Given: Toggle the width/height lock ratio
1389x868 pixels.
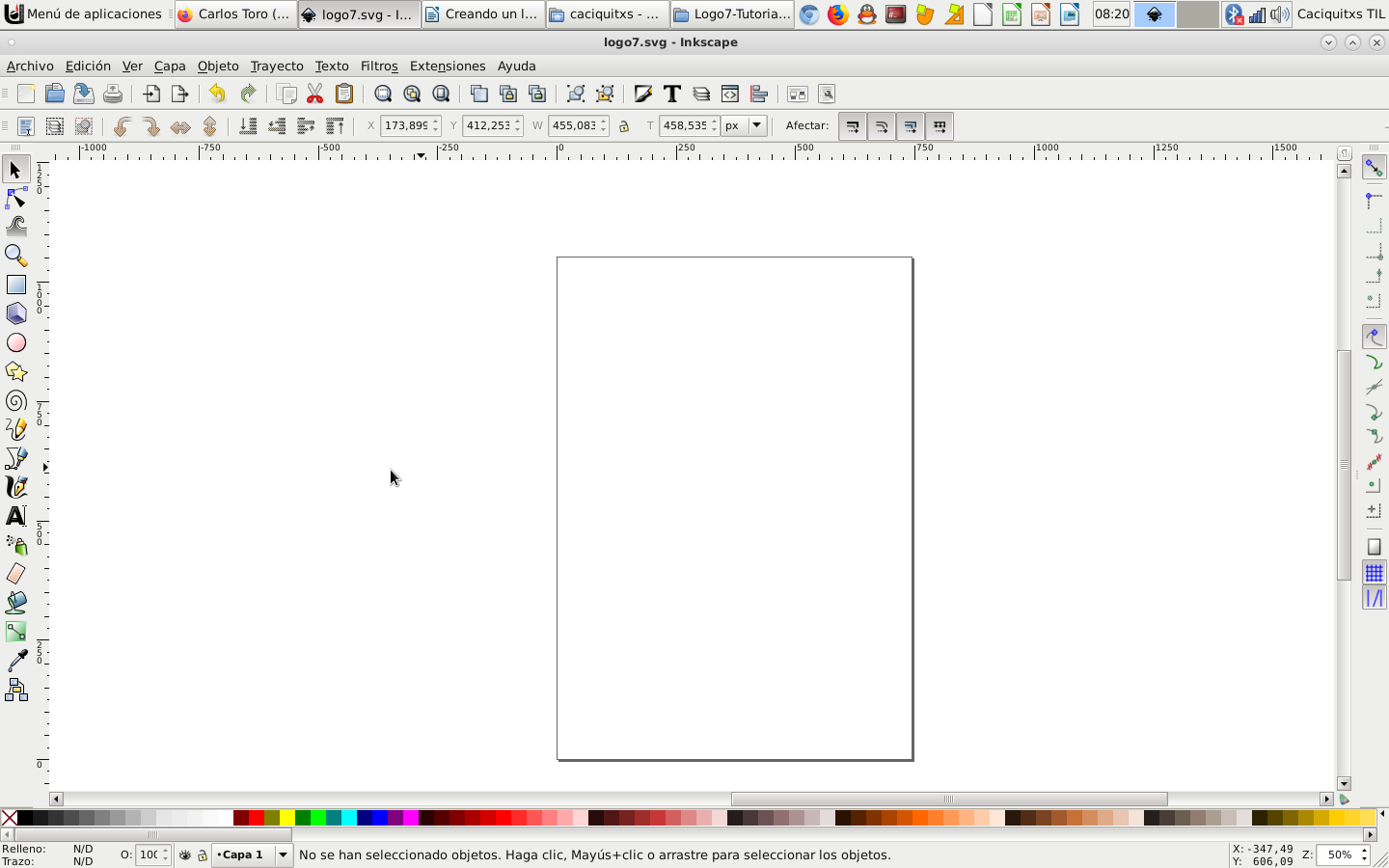Looking at the screenshot, I should pos(624,126).
